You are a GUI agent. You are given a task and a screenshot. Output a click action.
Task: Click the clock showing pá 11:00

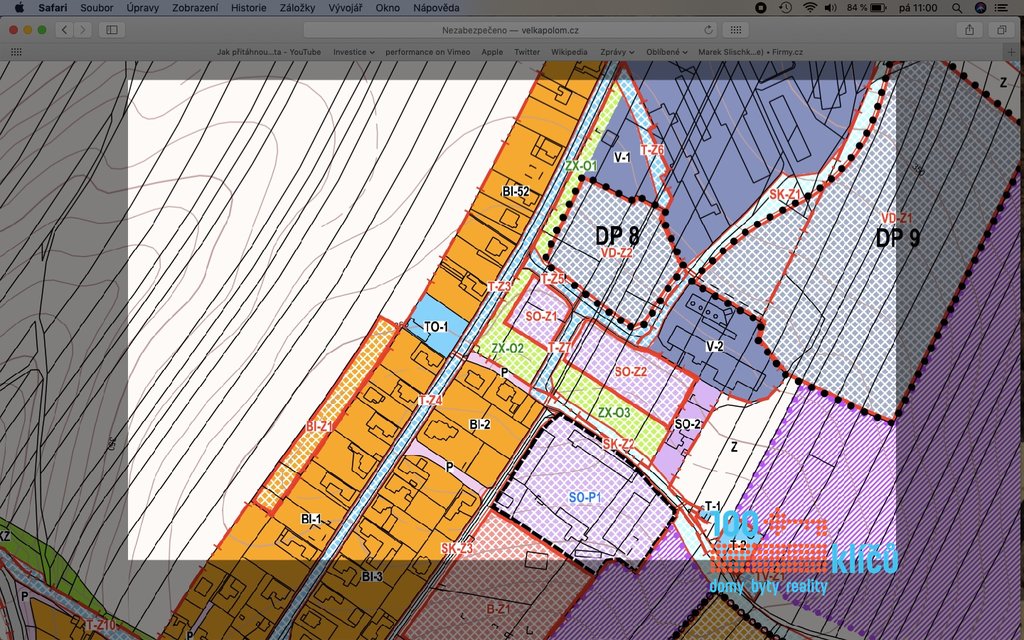918,8
